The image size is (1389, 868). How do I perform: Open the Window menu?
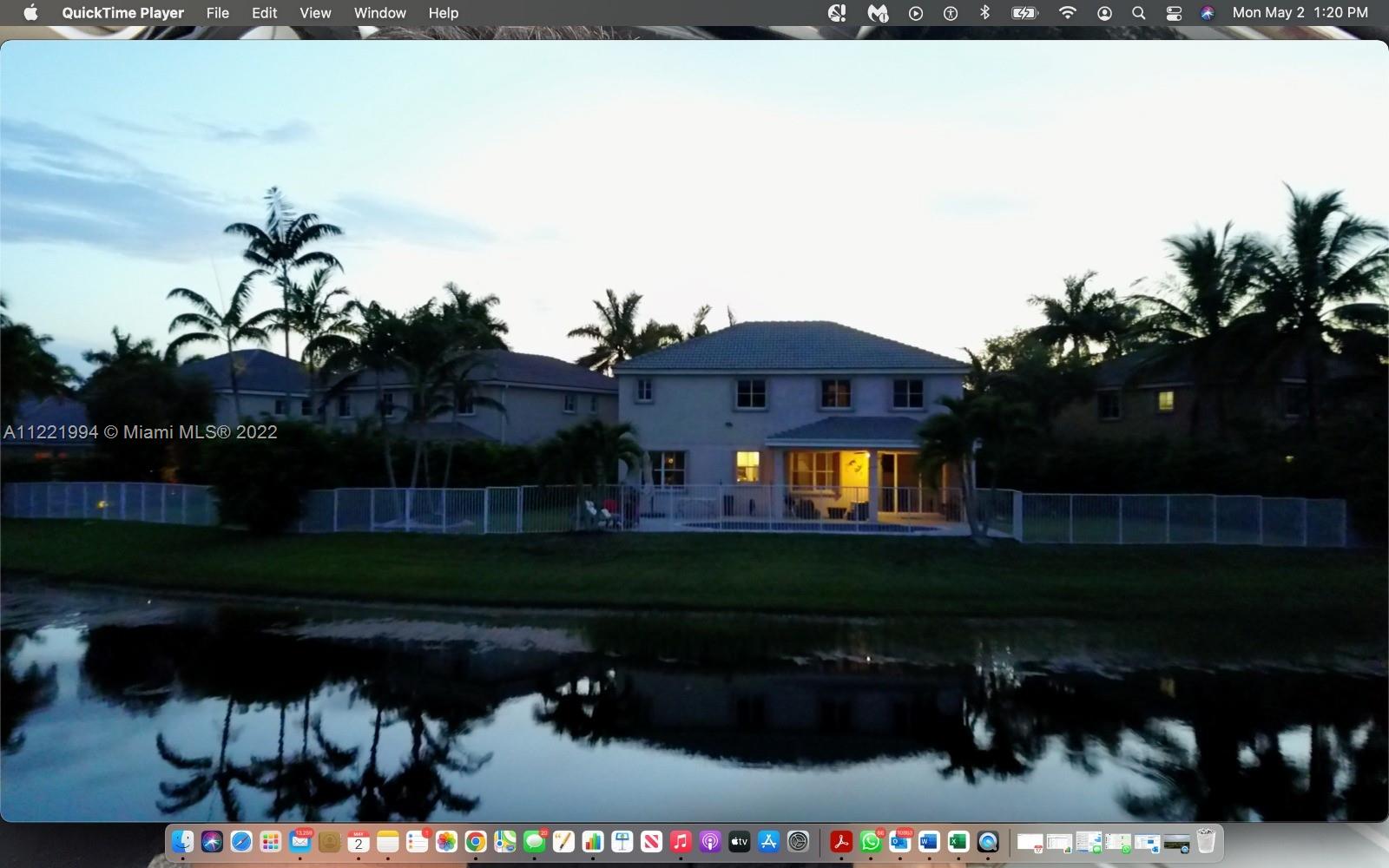[x=379, y=13]
